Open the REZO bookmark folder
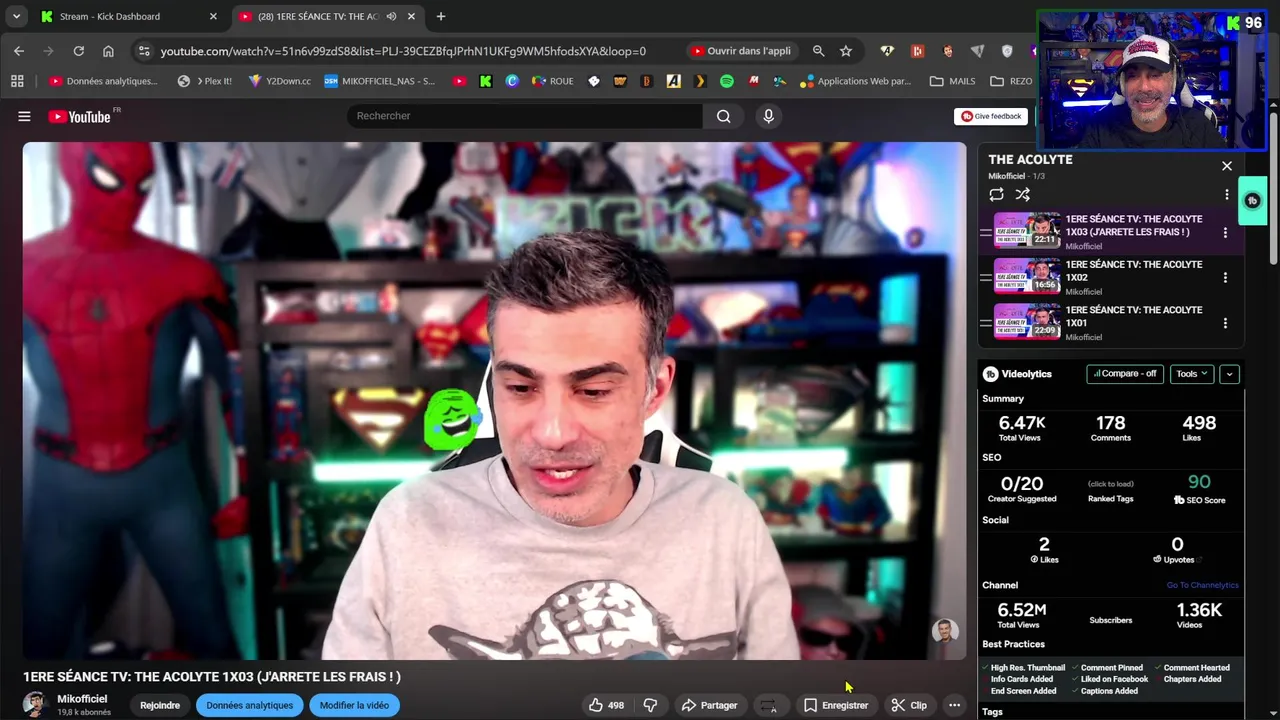Screen dimensions: 1280x720 [x=1012, y=81]
